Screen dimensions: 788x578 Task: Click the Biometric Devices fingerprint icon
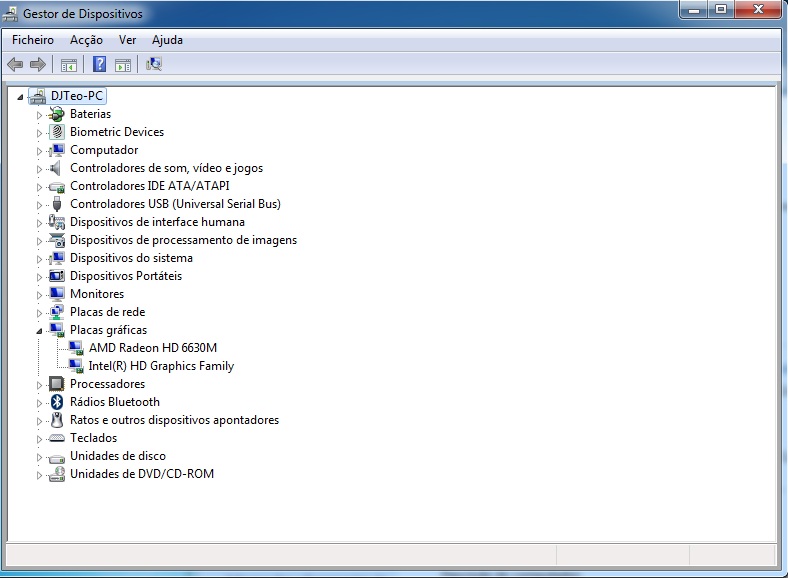[57, 132]
